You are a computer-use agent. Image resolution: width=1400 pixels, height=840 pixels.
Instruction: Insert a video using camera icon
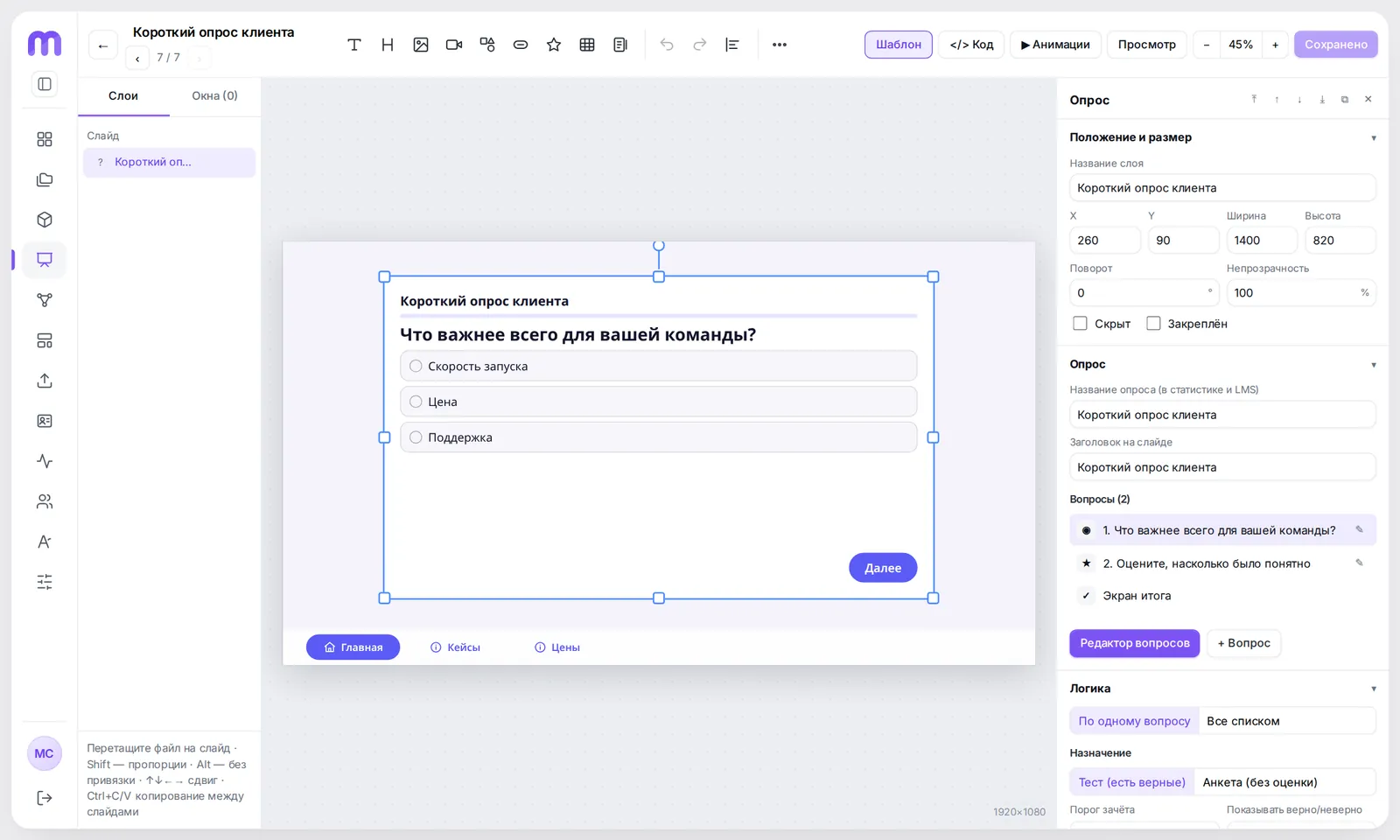click(x=454, y=45)
